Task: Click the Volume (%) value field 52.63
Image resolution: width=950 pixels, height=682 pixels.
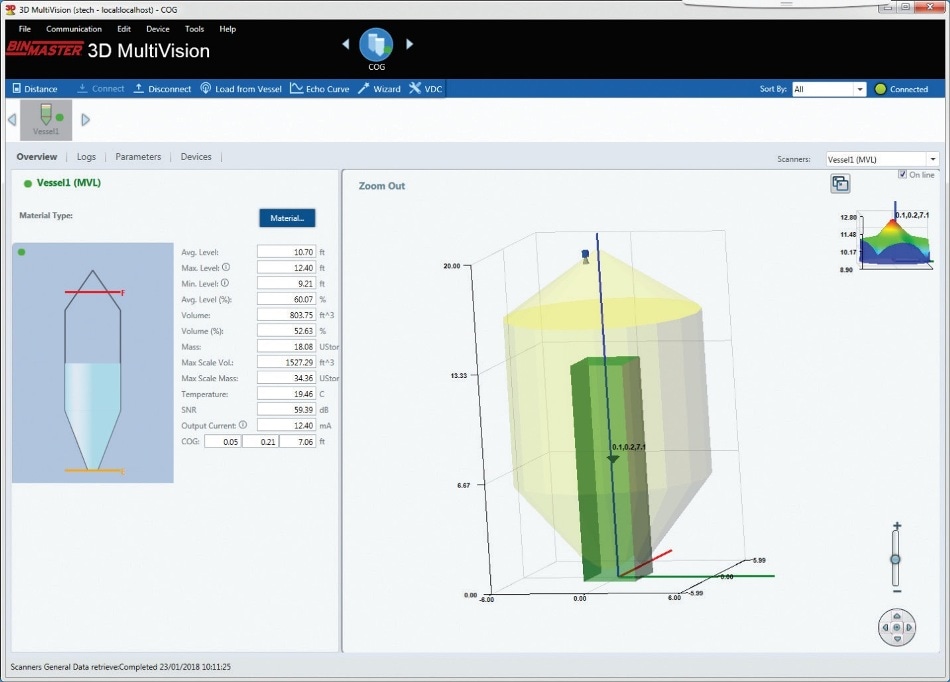Action: (x=287, y=331)
